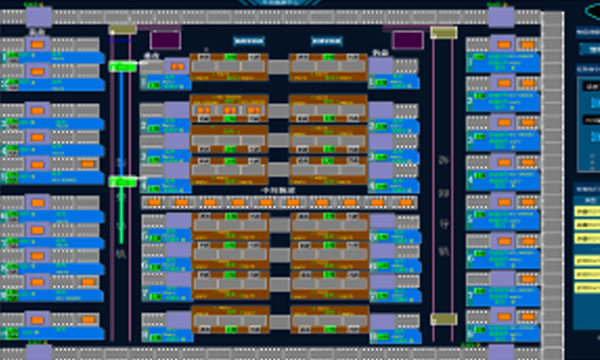Toggle the green indicator of top-right brown rack block
Screen dimensions: 600x360
pos(329,57)
